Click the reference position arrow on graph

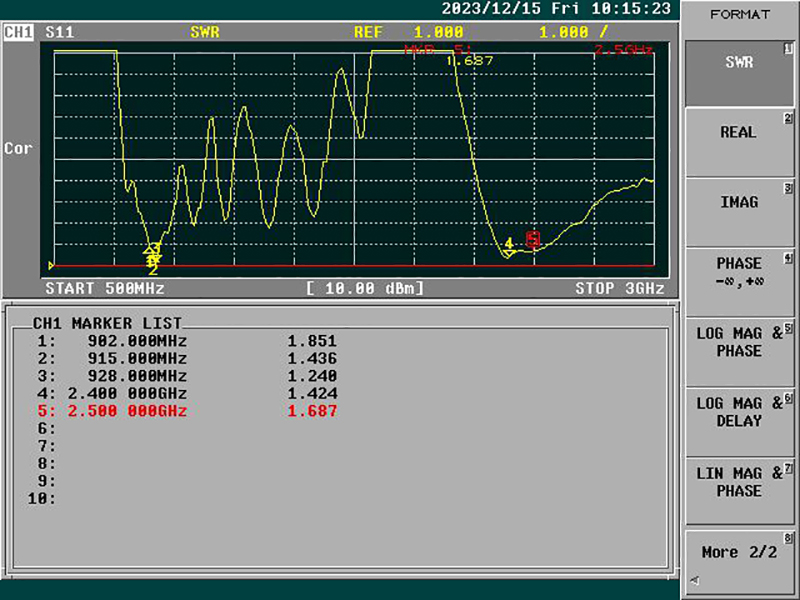click(51, 265)
